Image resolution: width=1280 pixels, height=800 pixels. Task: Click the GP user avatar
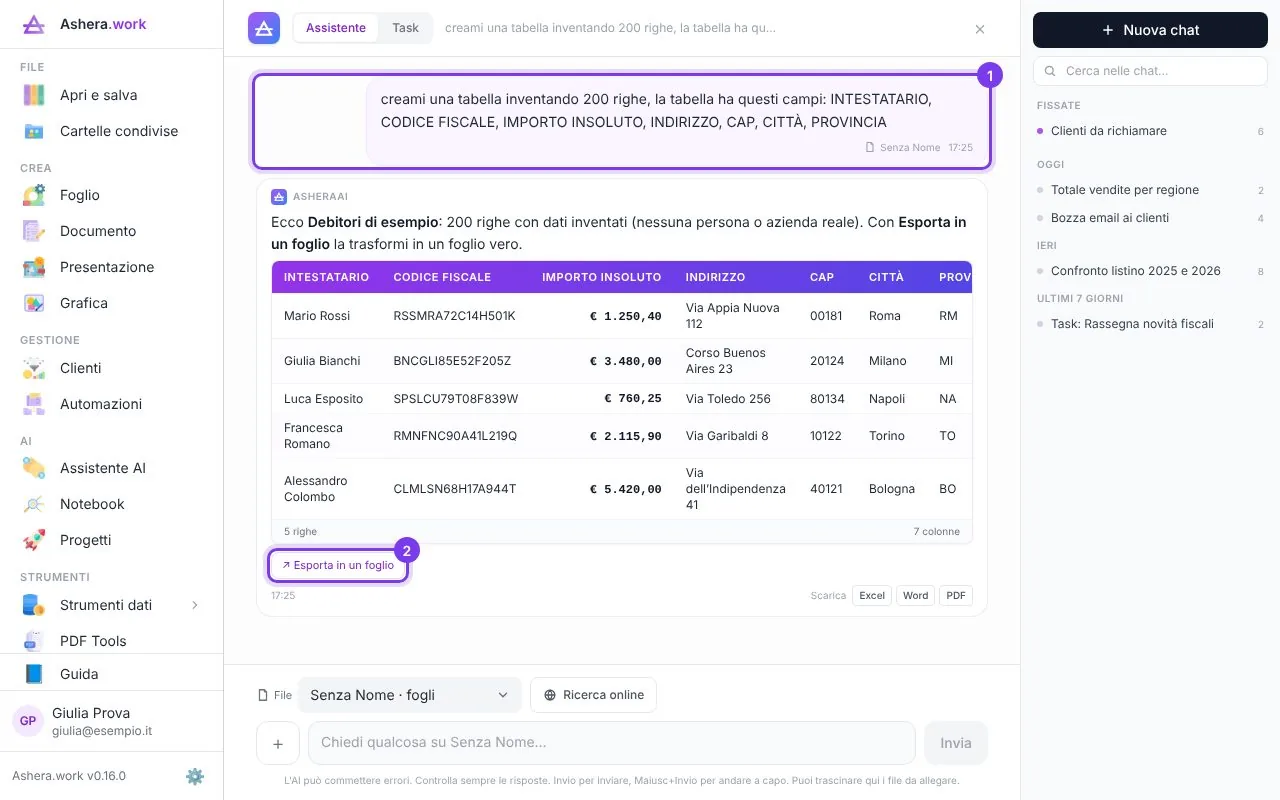pos(28,721)
